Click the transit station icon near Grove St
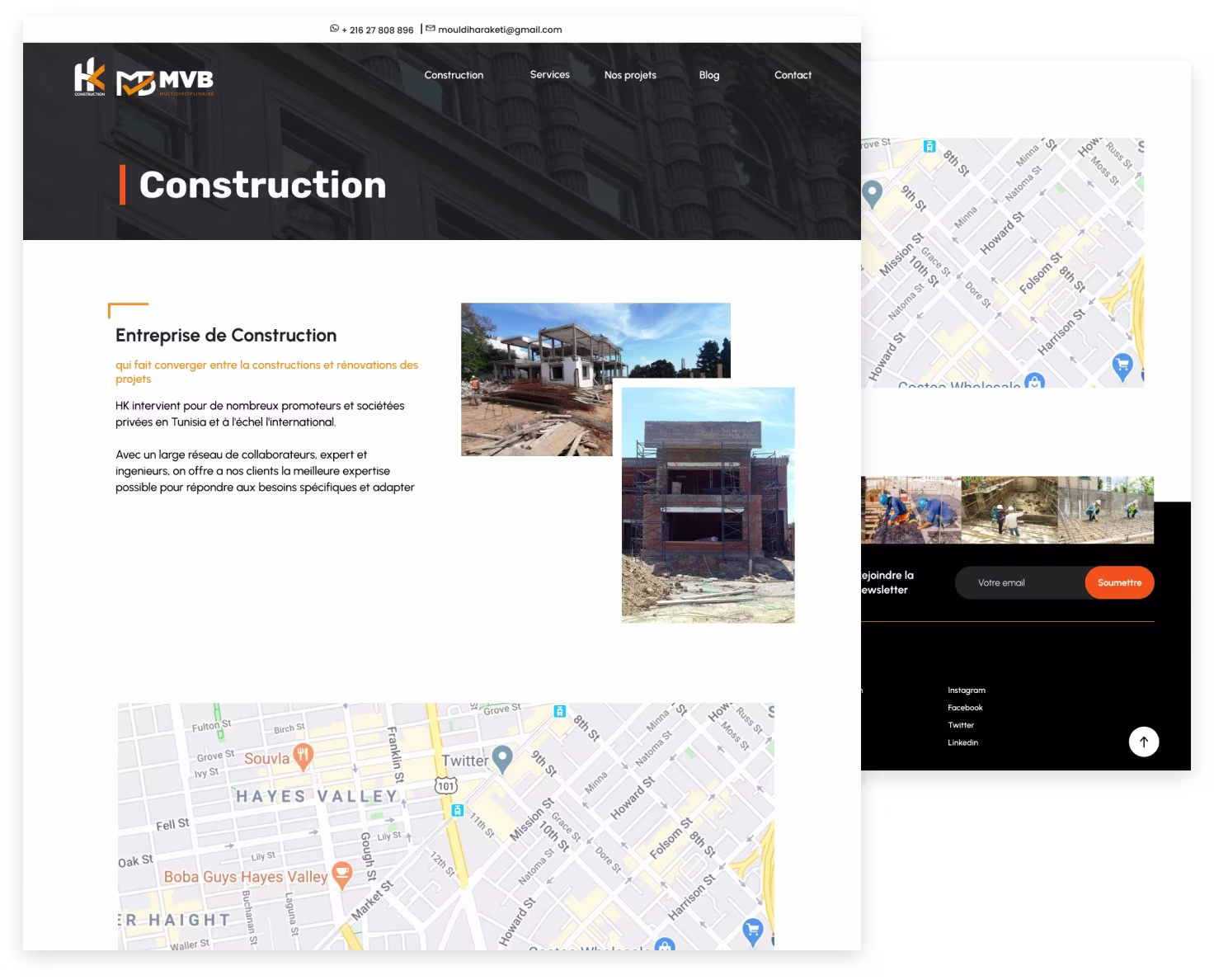This screenshot has height=980, width=1214. coord(559,711)
